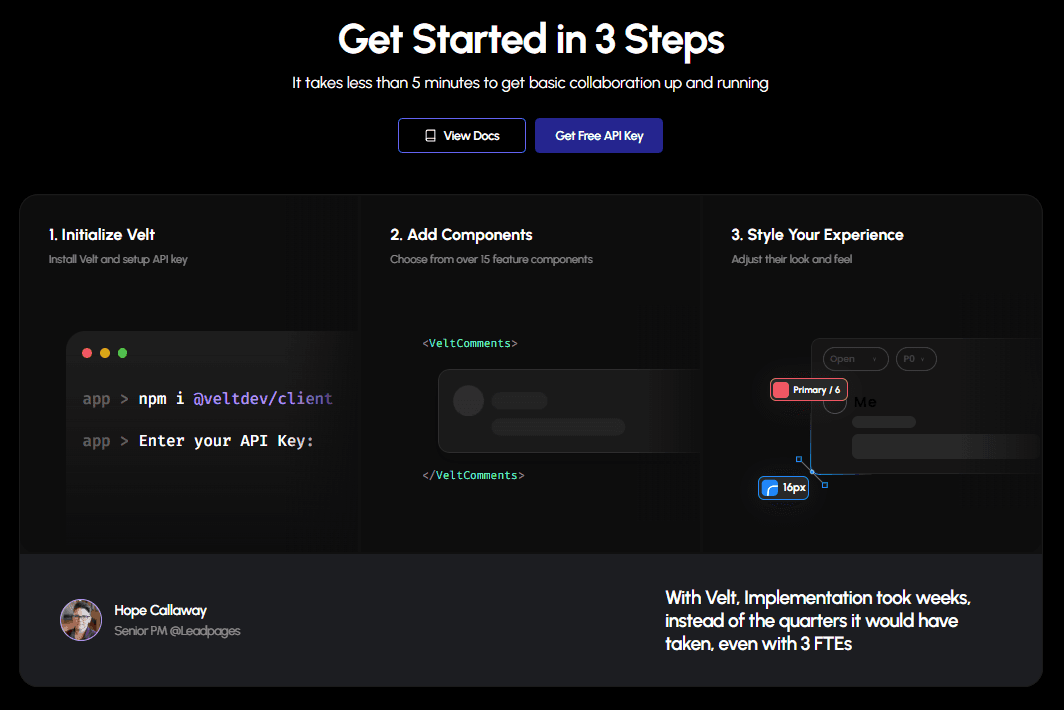
Task: Click the 'Get Started in 3 Steps' title
Action: [531, 39]
